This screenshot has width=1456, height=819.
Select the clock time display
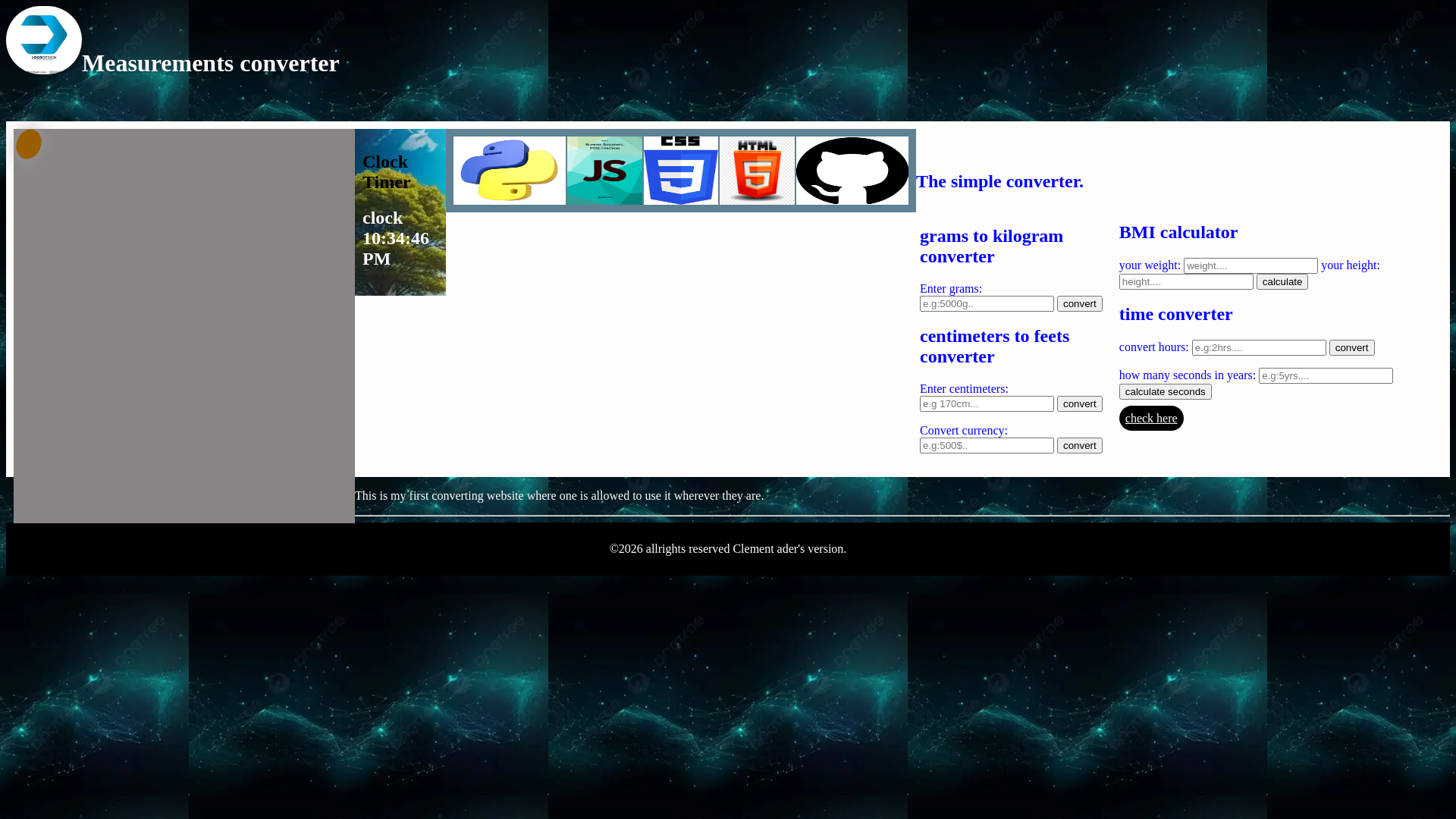[395, 238]
